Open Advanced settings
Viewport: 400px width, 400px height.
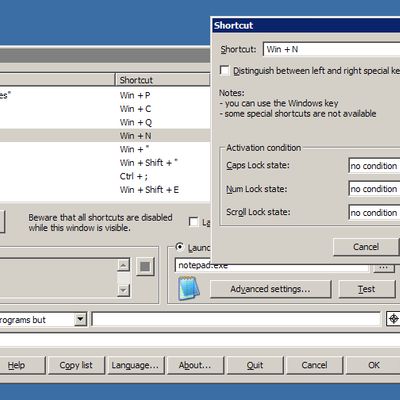(x=270, y=289)
